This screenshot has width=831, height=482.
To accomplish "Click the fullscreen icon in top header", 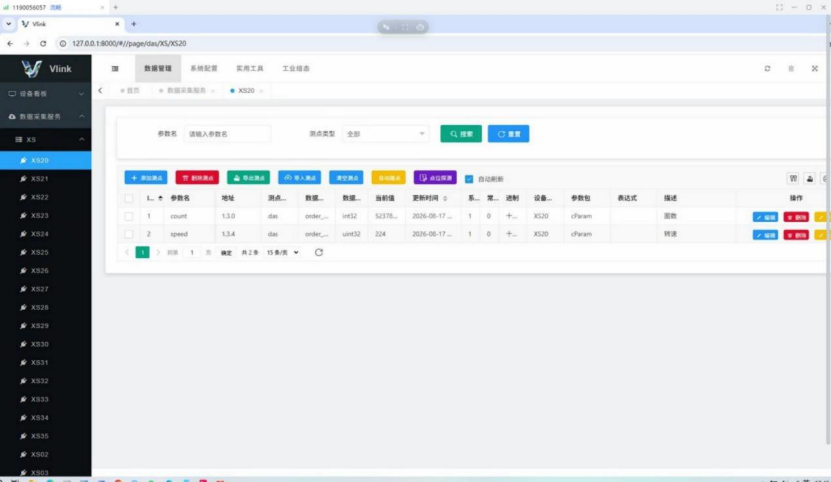I will (x=815, y=68).
